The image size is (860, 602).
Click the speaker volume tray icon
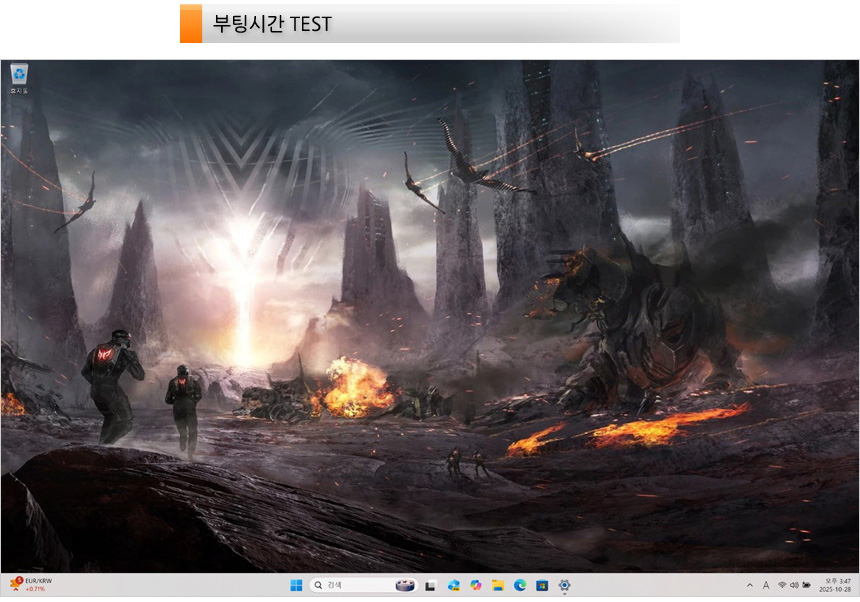[794, 585]
